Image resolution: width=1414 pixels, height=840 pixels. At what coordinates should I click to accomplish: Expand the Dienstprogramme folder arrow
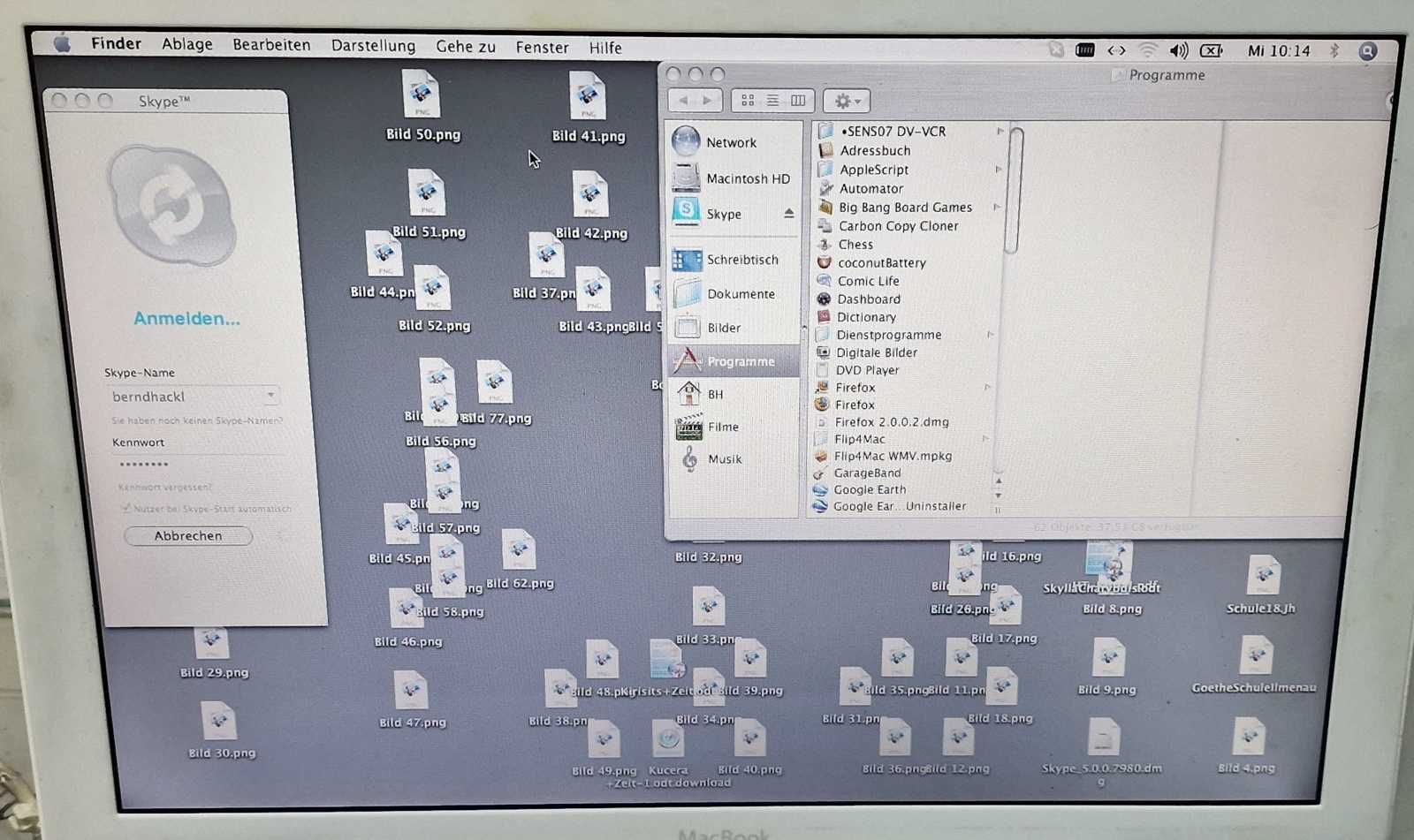(x=990, y=335)
